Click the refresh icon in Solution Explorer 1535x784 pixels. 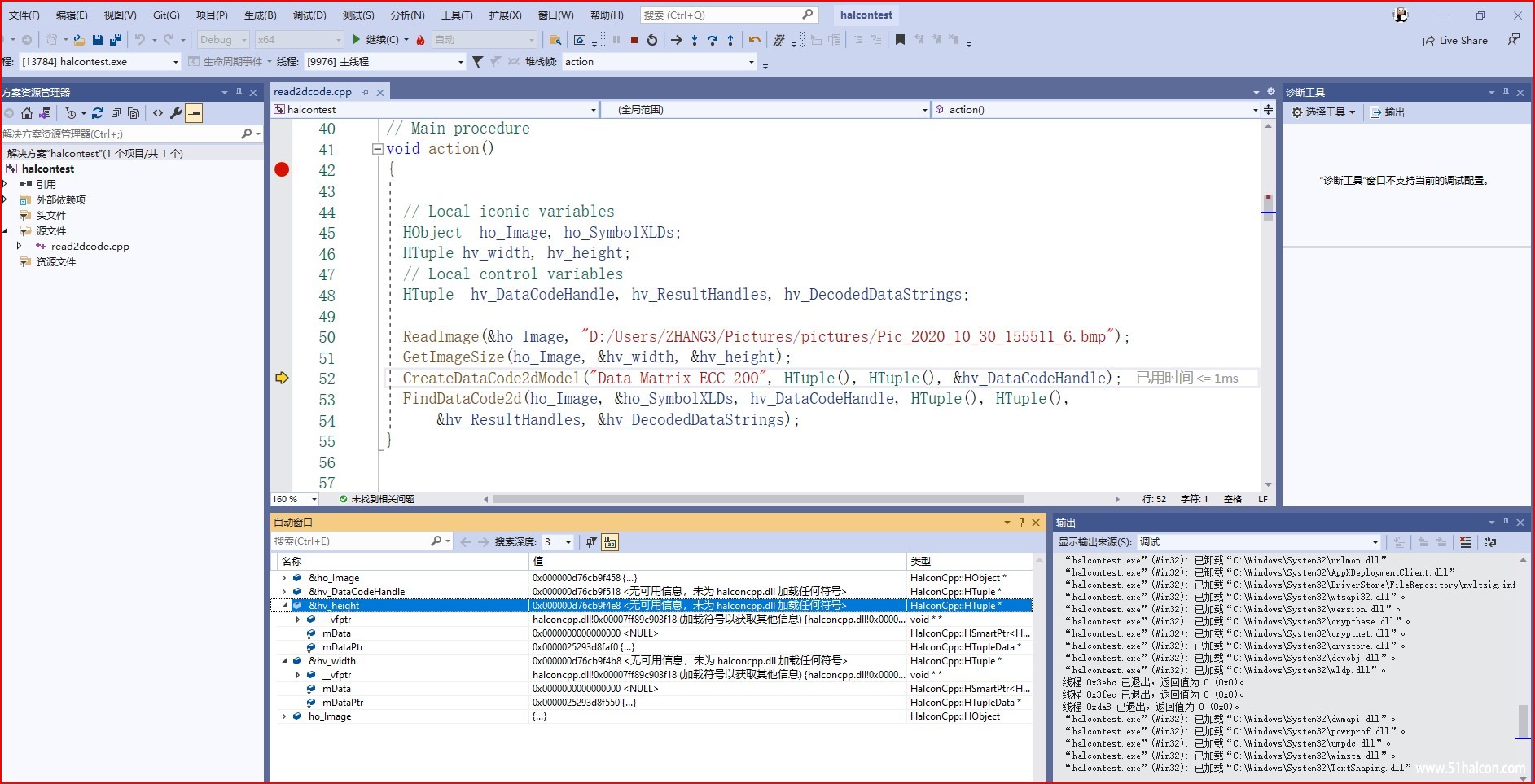(x=98, y=113)
